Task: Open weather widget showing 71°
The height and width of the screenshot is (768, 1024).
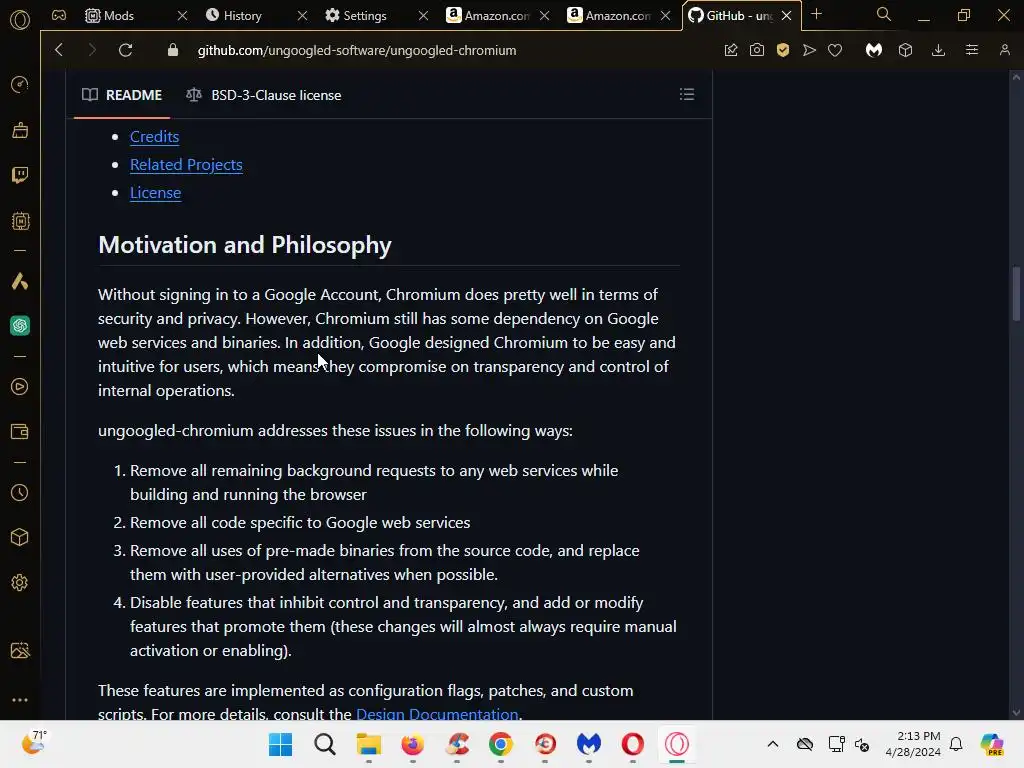Action: tap(34, 743)
